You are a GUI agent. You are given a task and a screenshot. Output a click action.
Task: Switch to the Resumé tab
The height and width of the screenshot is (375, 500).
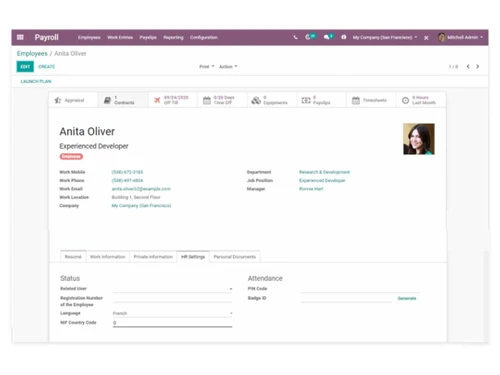coord(73,257)
